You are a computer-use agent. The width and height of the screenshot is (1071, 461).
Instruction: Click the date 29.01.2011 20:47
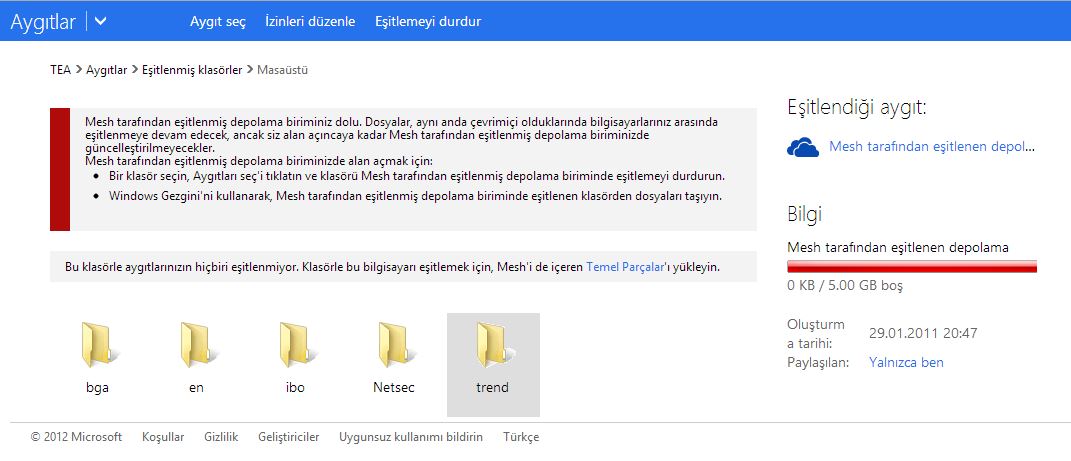923,333
